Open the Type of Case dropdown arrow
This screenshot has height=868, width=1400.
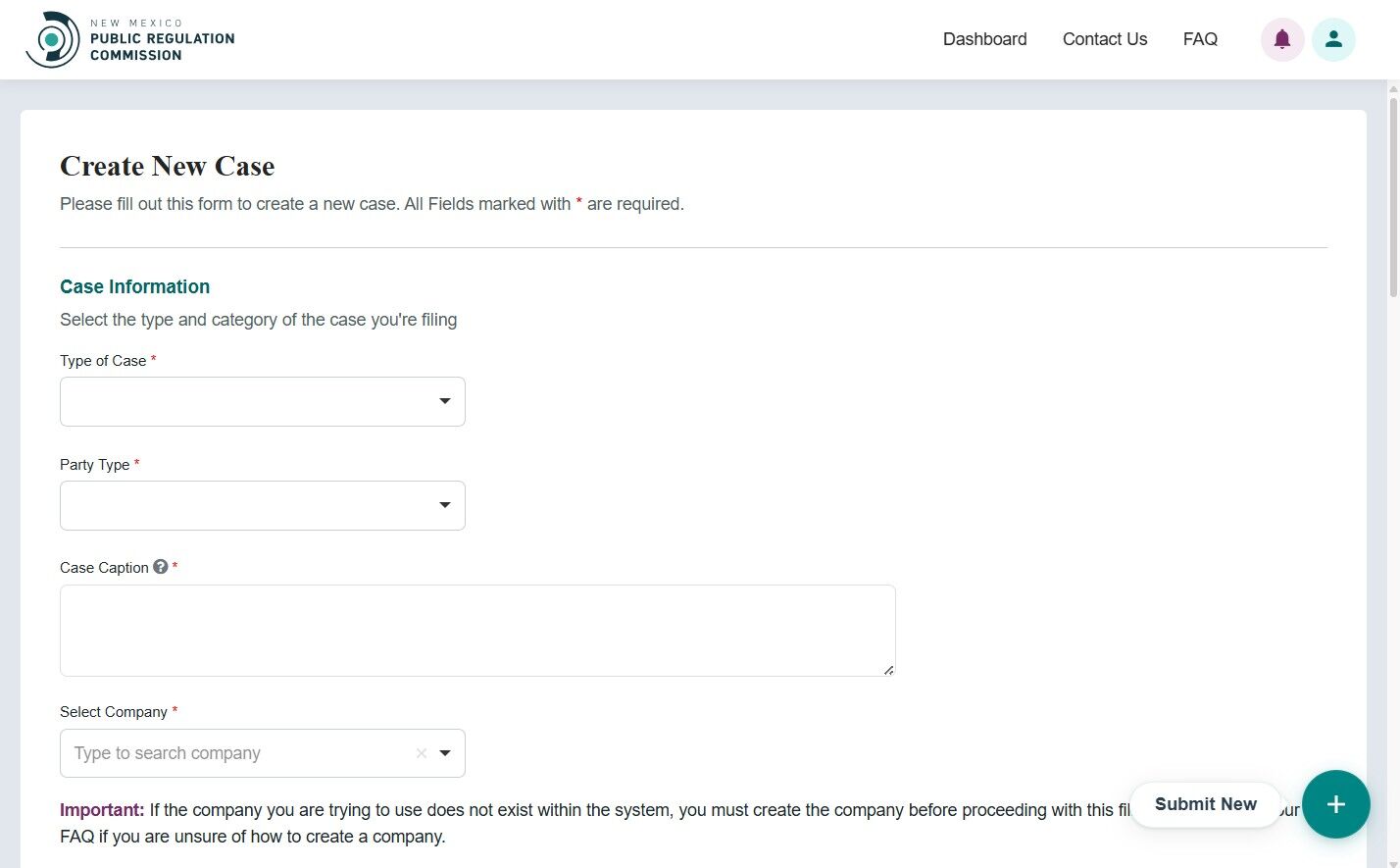(x=444, y=401)
